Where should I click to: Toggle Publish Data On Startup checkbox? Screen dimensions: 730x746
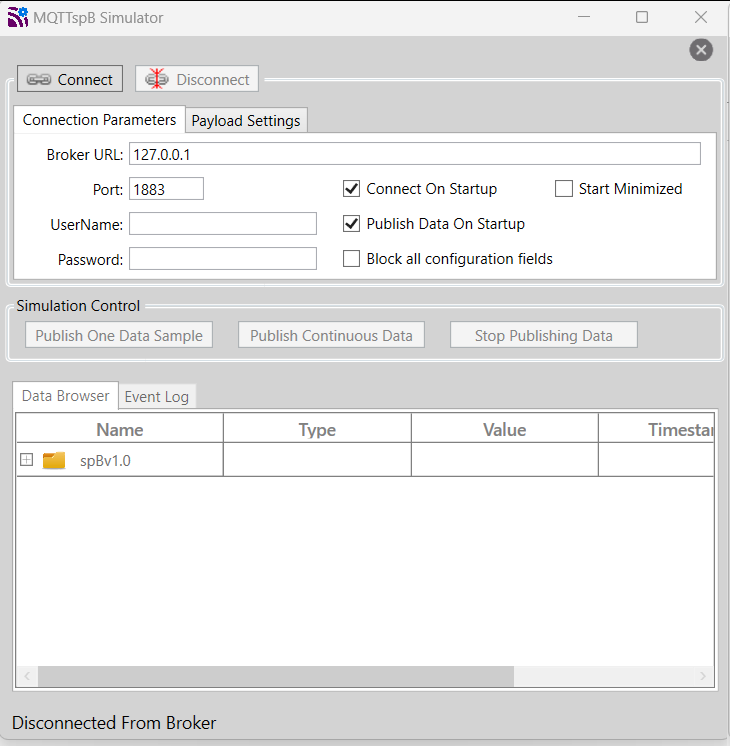click(x=351, y=224)
